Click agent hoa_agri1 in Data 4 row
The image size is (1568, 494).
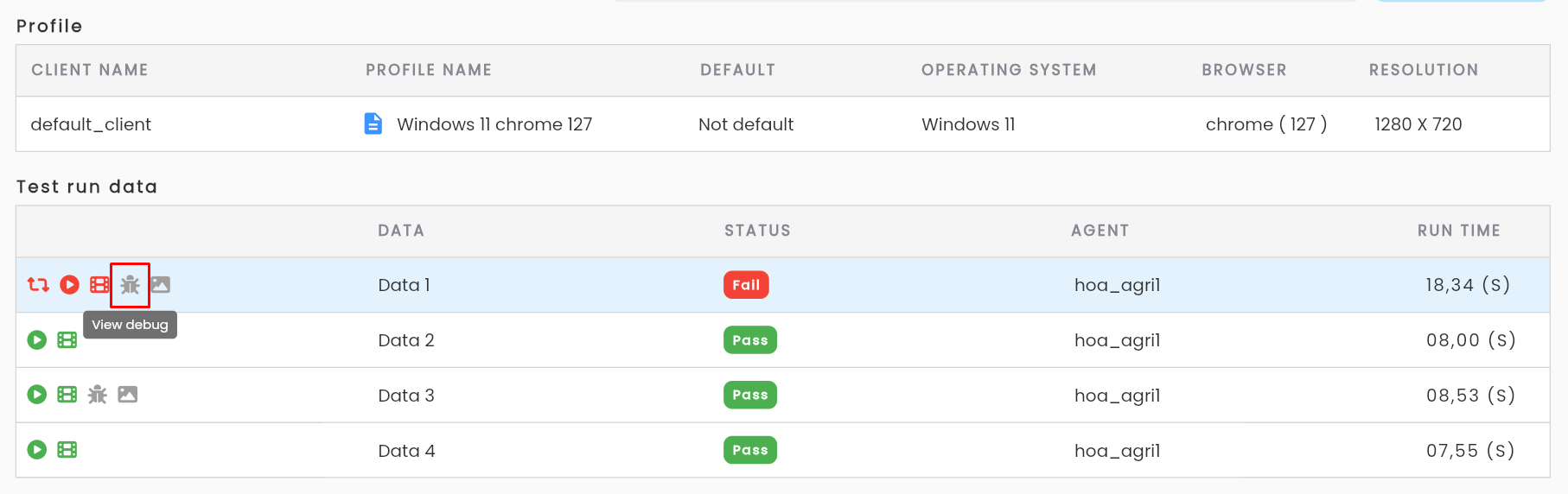pos(1117,451)
